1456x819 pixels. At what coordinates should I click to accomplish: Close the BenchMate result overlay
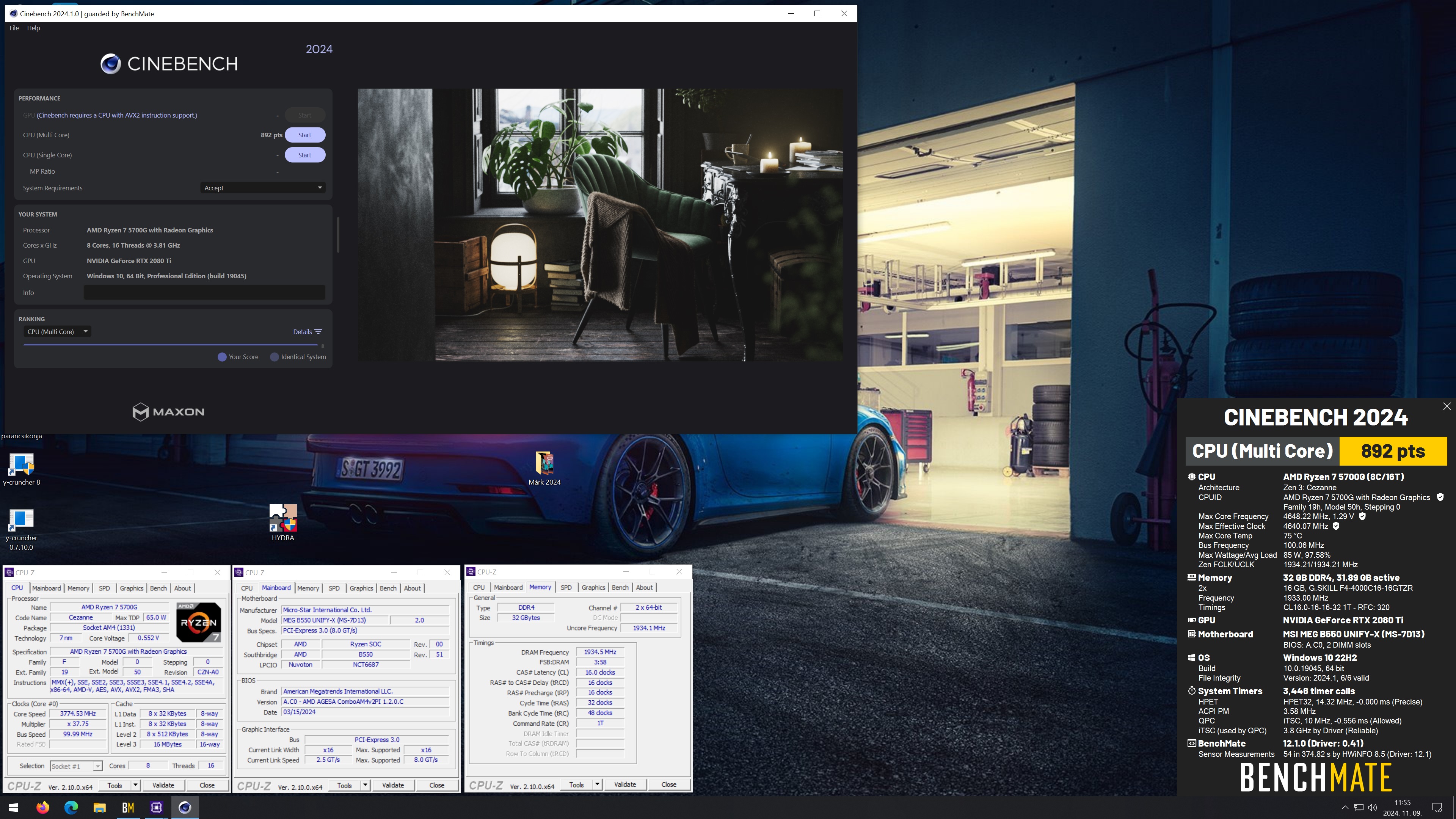[1447, 406]
